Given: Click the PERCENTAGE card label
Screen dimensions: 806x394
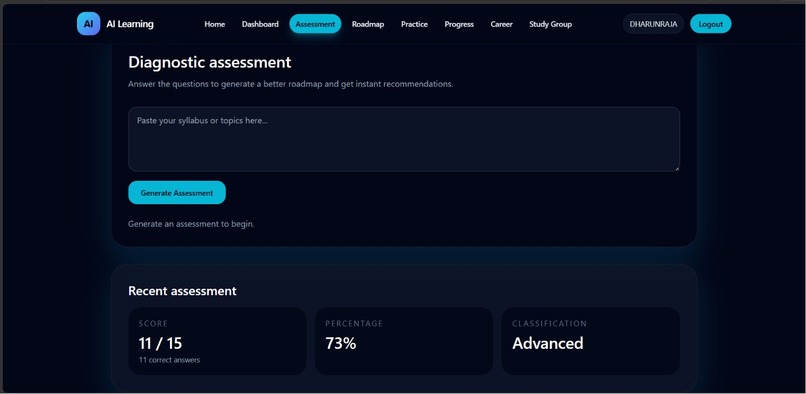Looking at the screenshot, I should tap(354, 324).
